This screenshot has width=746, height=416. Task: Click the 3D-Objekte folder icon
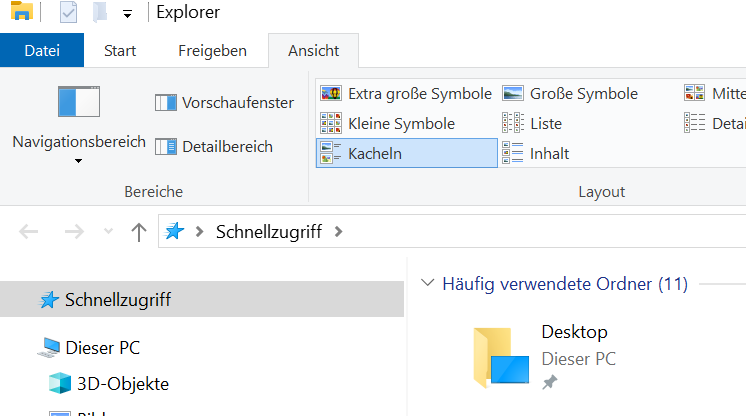[x=60, y=384]
